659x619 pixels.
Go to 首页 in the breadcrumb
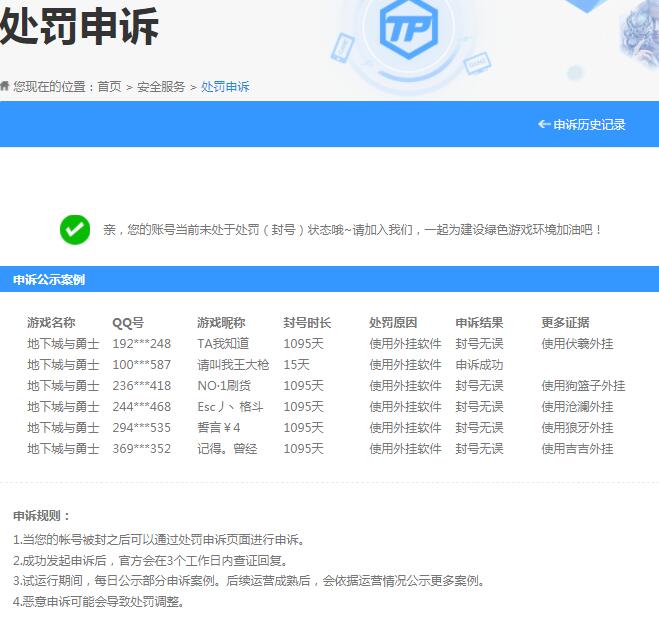point(109,87)
